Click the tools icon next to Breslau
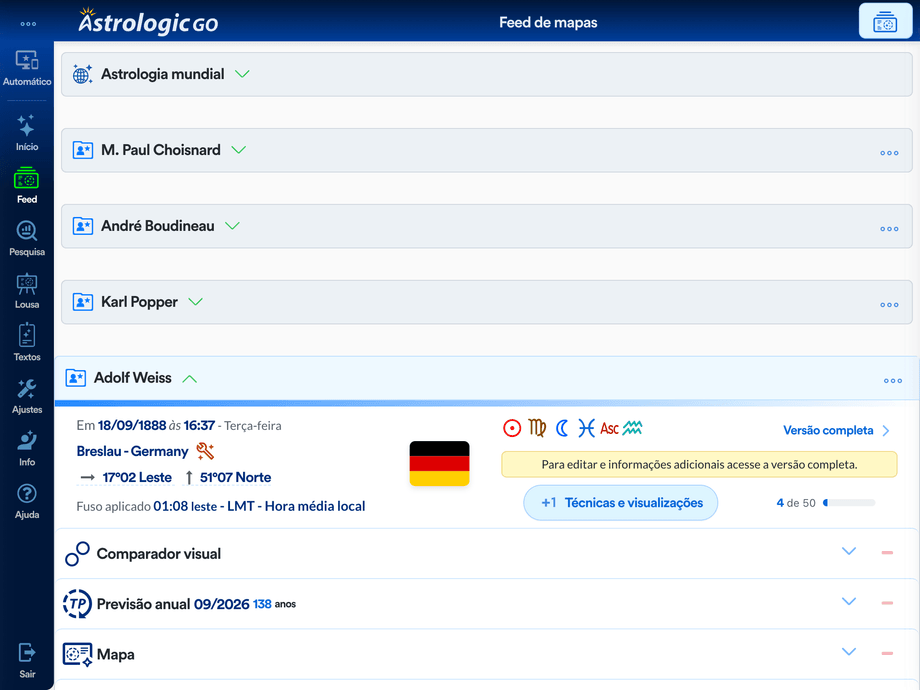This screenshot has height=690, width=920. (x=205, y=451)
